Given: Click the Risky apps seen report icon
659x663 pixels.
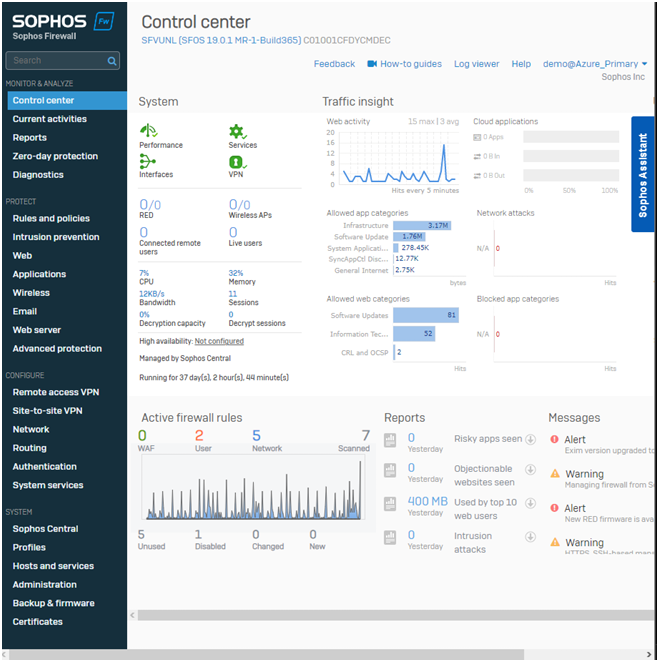Looking at the screenshot, I should tap(390, 440).
